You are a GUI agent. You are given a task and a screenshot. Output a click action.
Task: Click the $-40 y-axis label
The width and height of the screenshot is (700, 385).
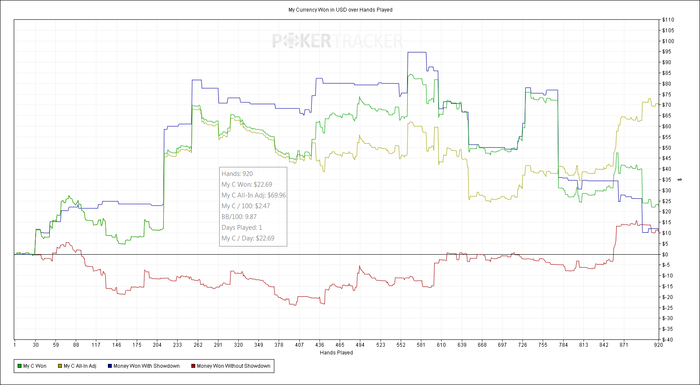668,339
